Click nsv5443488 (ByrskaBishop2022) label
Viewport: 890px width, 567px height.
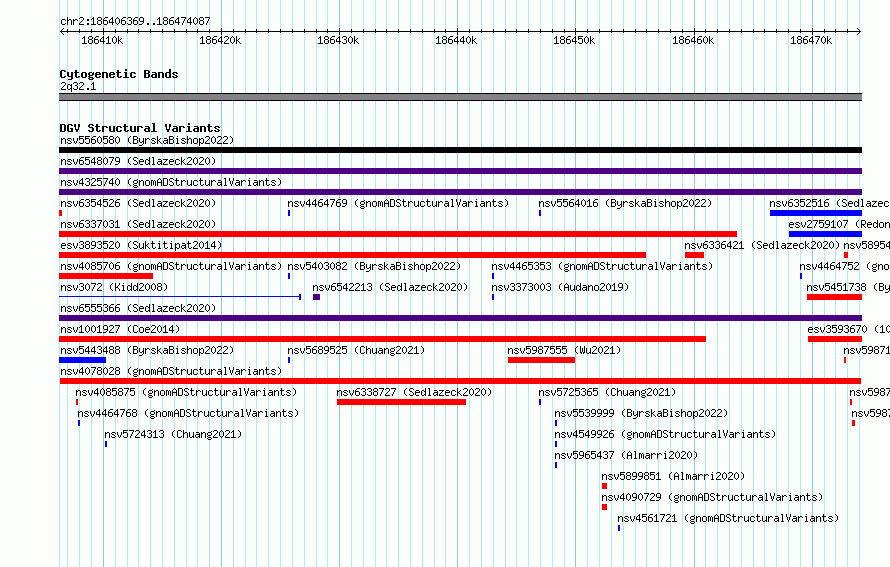coord(147,350)
